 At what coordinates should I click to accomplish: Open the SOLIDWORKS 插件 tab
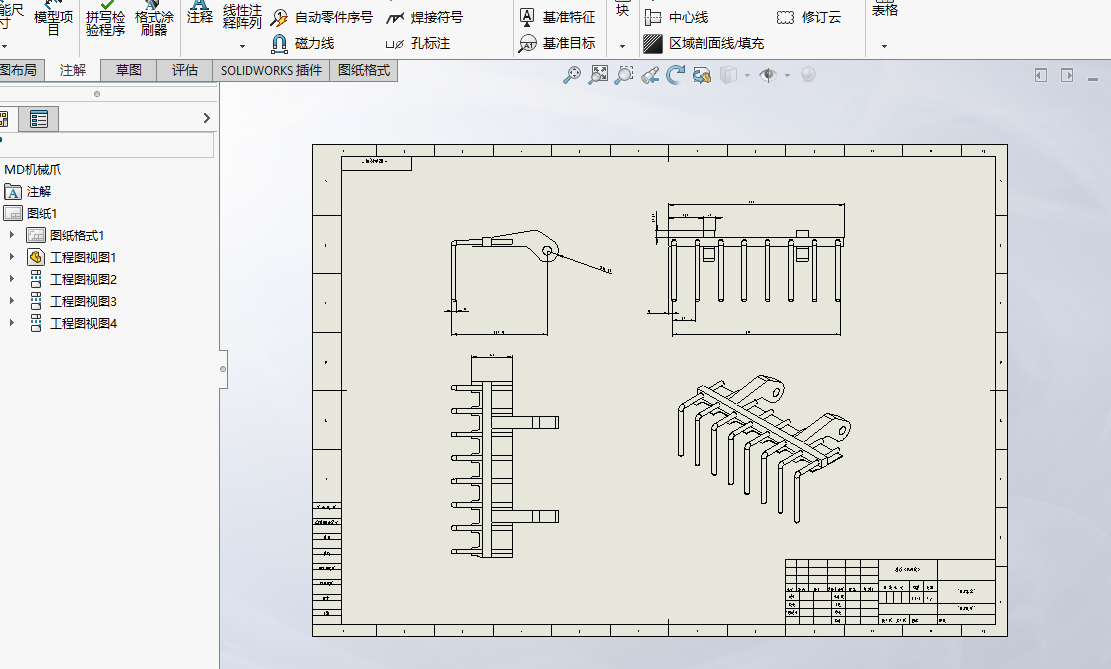click(x=271, y=70)
